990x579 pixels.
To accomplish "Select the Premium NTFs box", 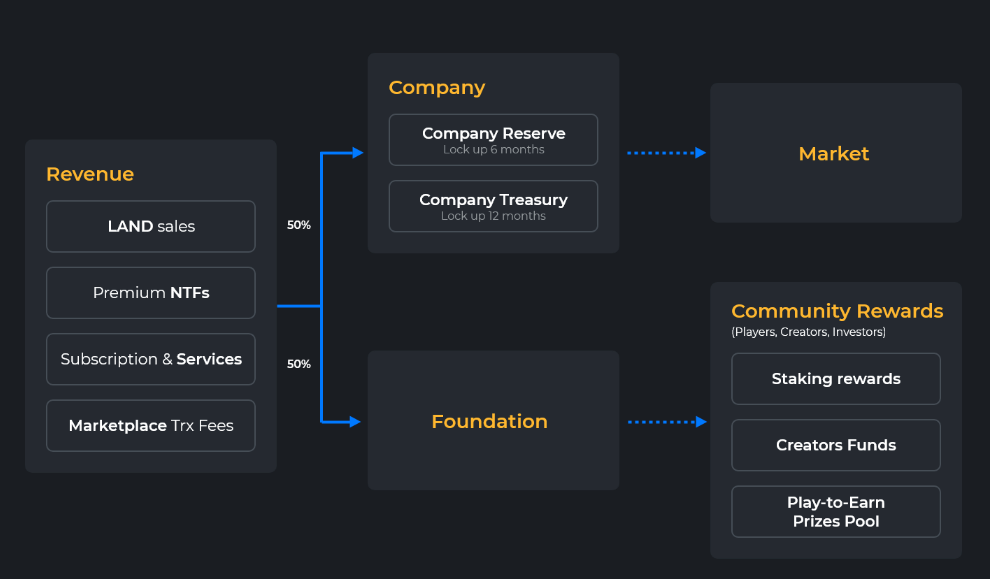I will click(x=151, y=293).
